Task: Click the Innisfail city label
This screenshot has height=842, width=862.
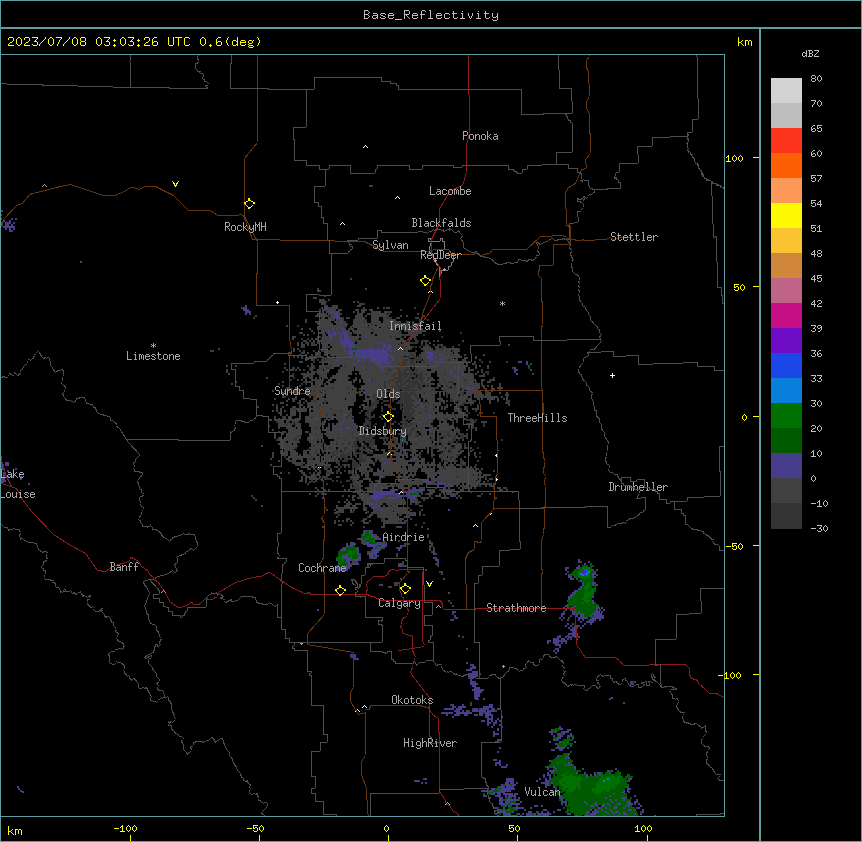Action: pyautogui.click(x=415, y=326)
